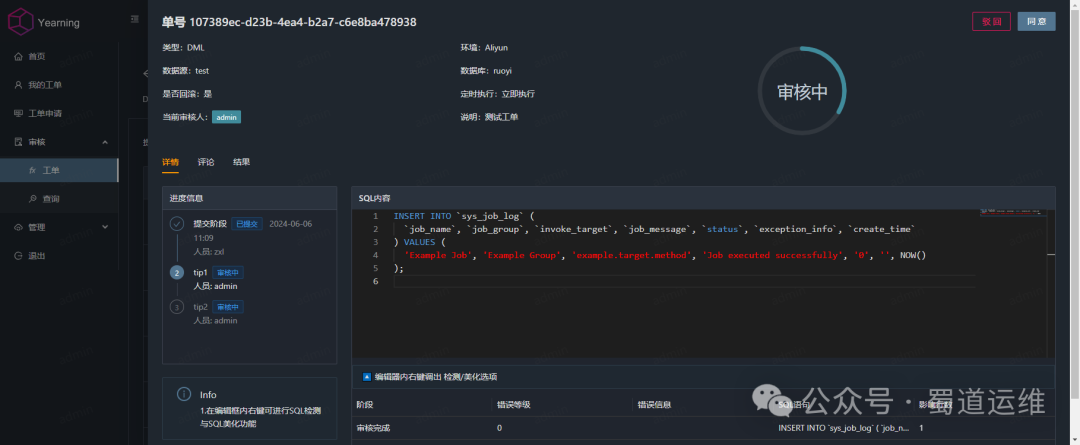1080x445 pixels.
Task: Switch to the 结果 tab
Action: coord(241,163)
